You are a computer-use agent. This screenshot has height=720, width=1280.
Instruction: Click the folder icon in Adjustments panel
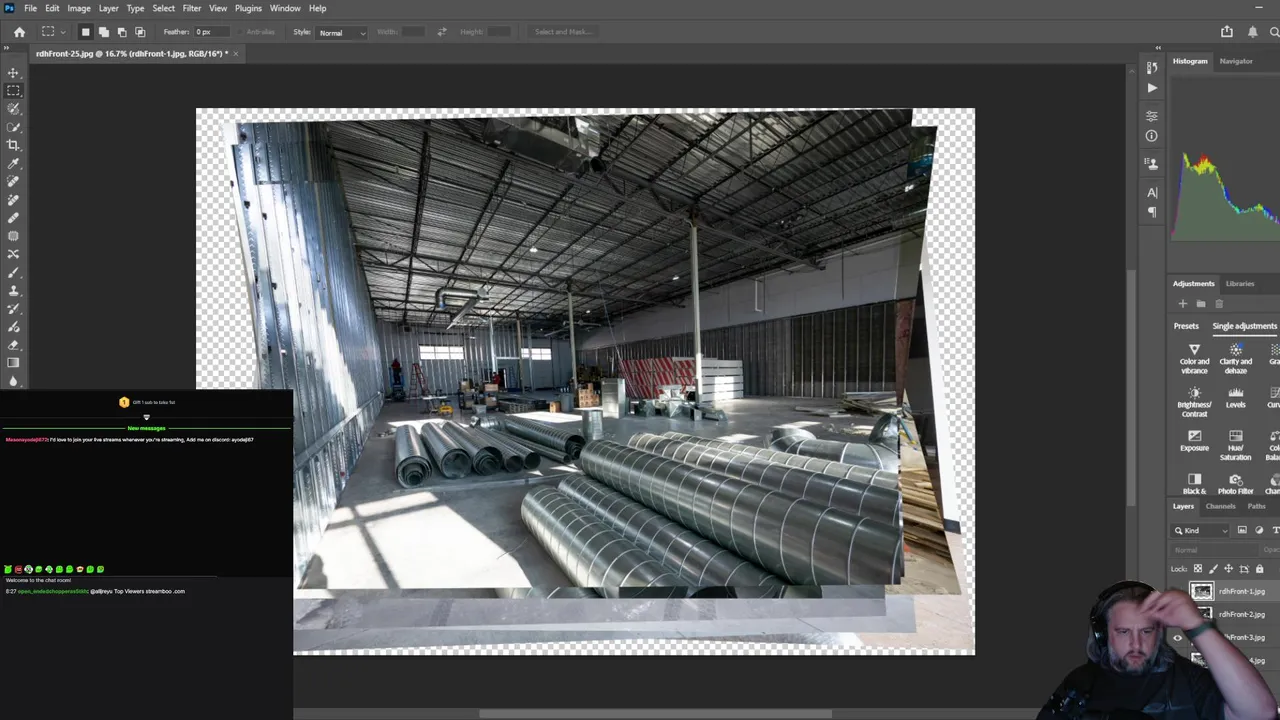coord(1200,304)
